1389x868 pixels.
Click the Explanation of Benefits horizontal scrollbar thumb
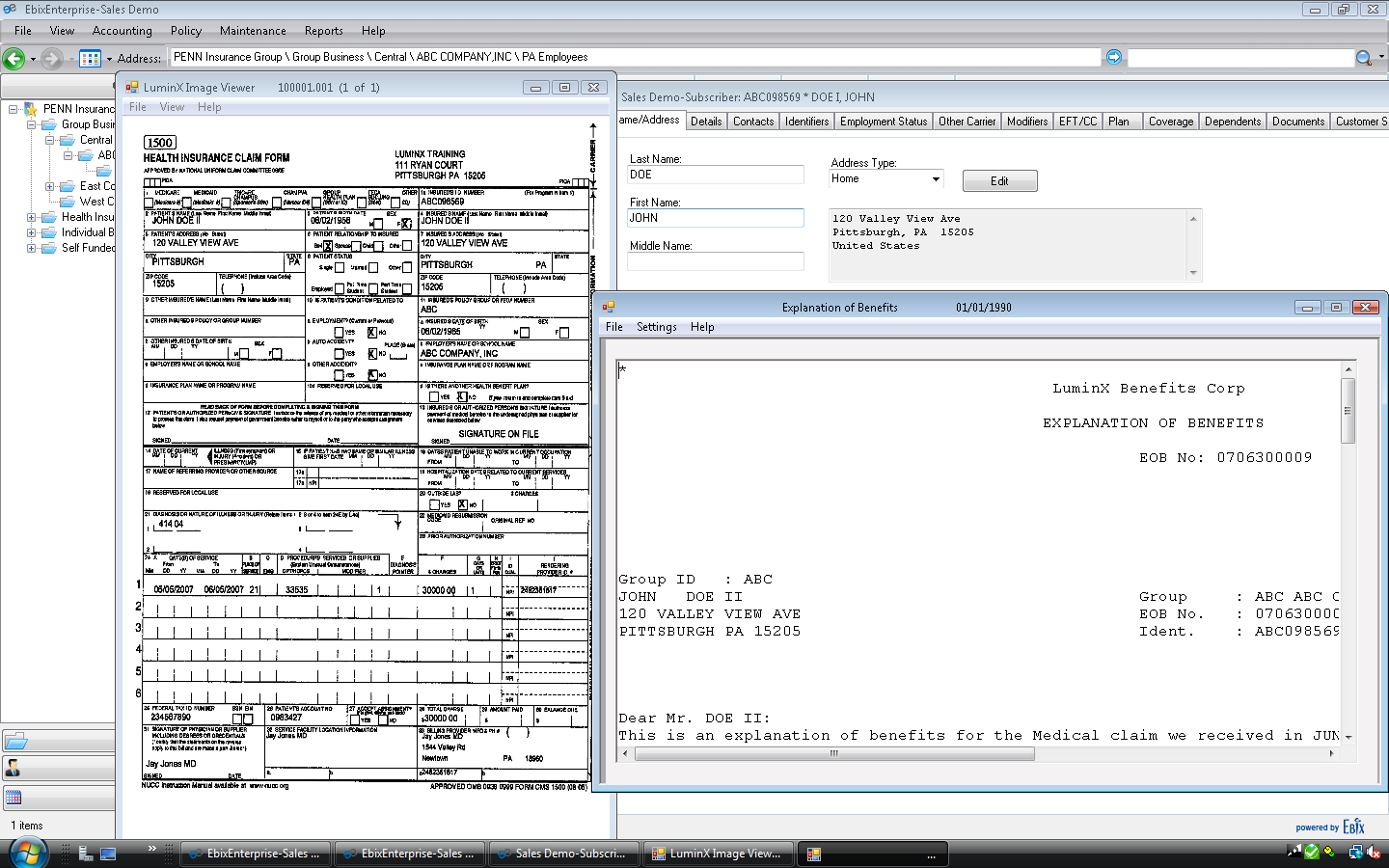(x=834, y=754)
